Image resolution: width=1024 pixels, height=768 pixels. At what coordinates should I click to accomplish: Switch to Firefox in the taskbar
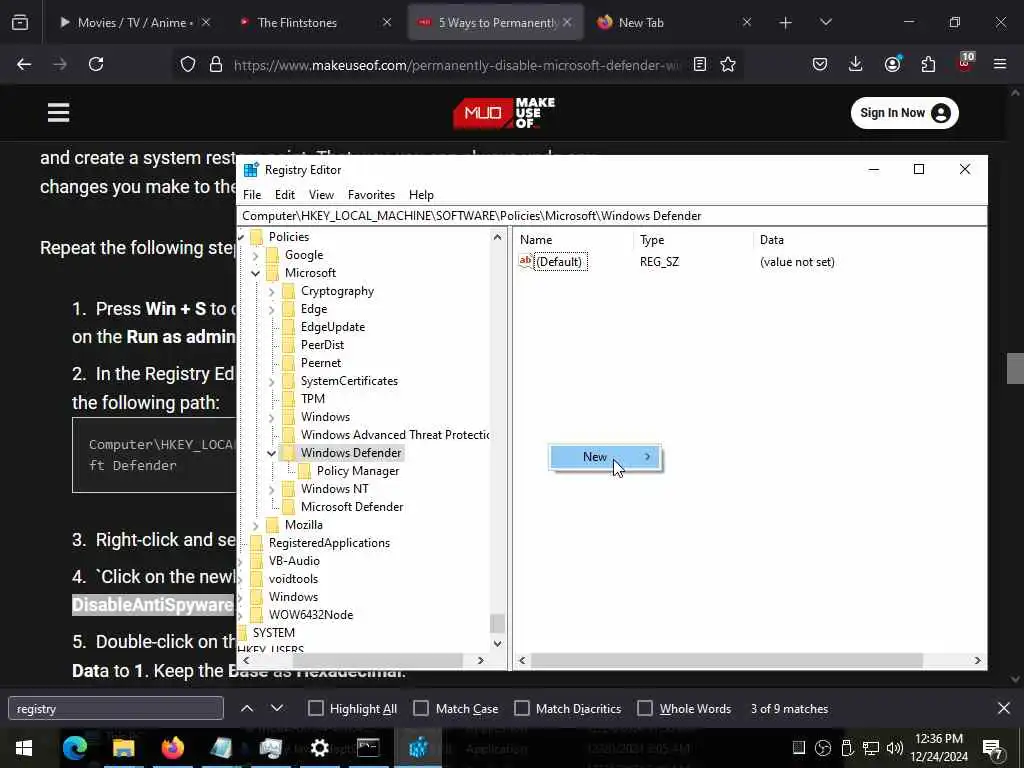point(172,748)
